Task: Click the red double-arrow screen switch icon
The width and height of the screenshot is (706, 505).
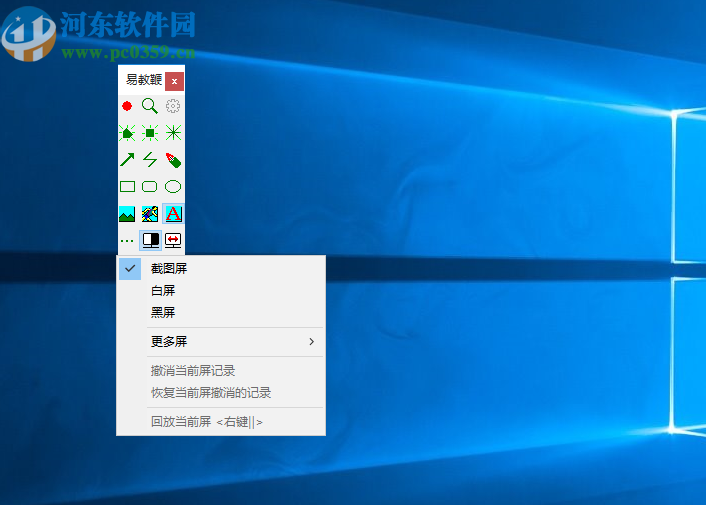Action: pyautogui.click(x=173, y=240)
